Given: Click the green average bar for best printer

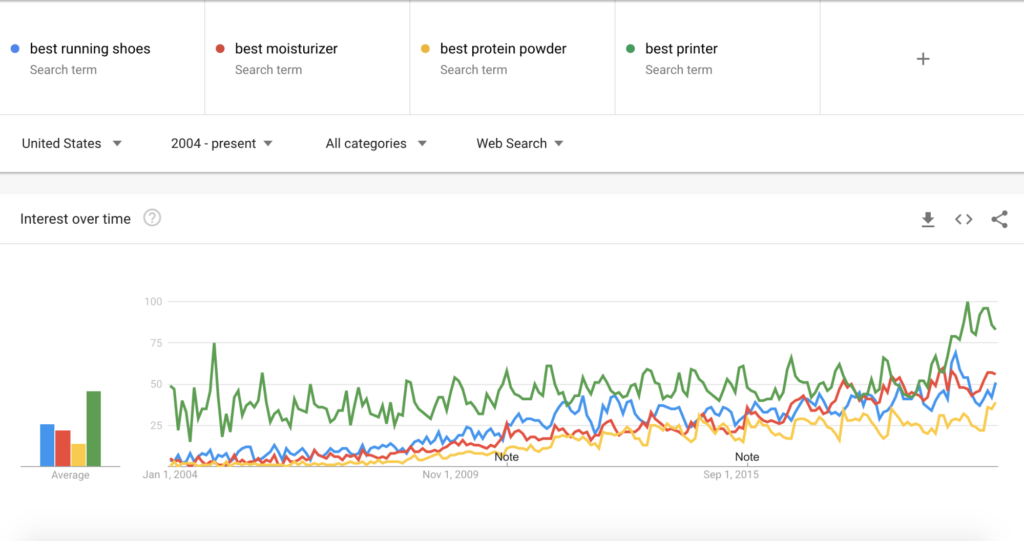Looking at the screenshot, I should point(93,428).
